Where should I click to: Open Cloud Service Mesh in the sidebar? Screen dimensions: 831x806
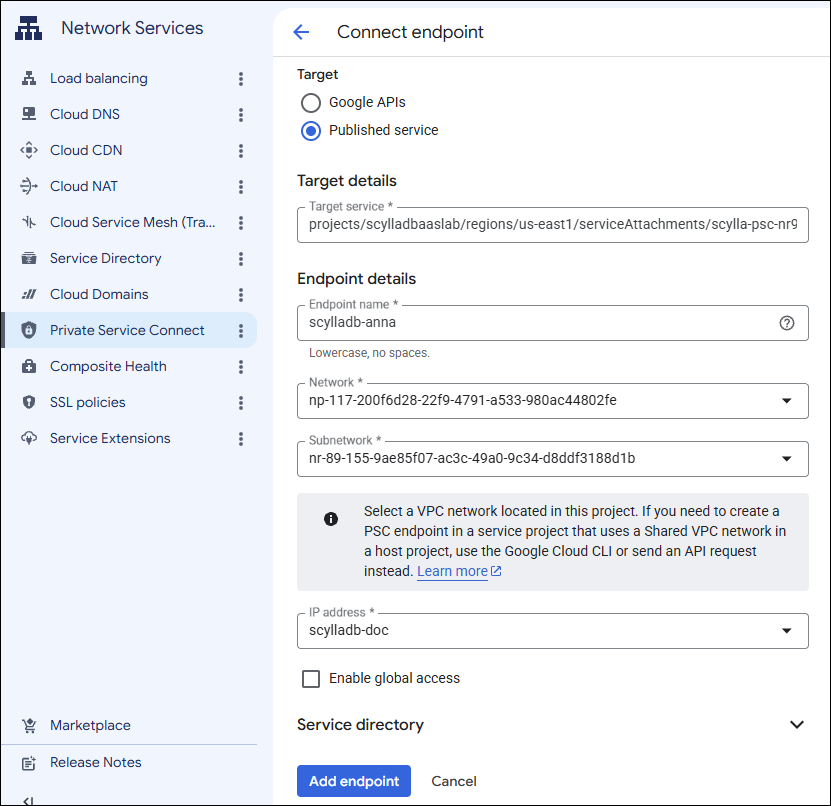coord(132,222)
